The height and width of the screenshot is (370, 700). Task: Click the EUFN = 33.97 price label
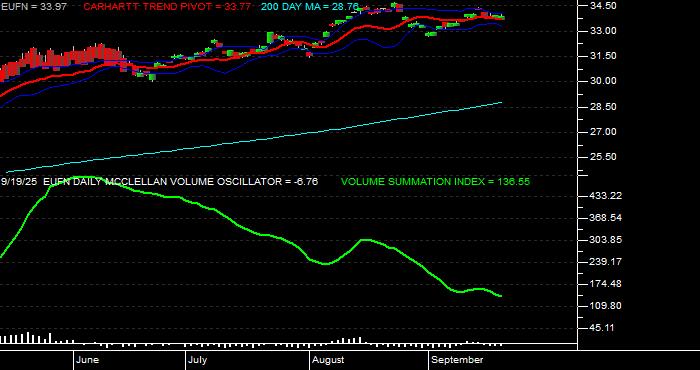(x=34, y=6)
